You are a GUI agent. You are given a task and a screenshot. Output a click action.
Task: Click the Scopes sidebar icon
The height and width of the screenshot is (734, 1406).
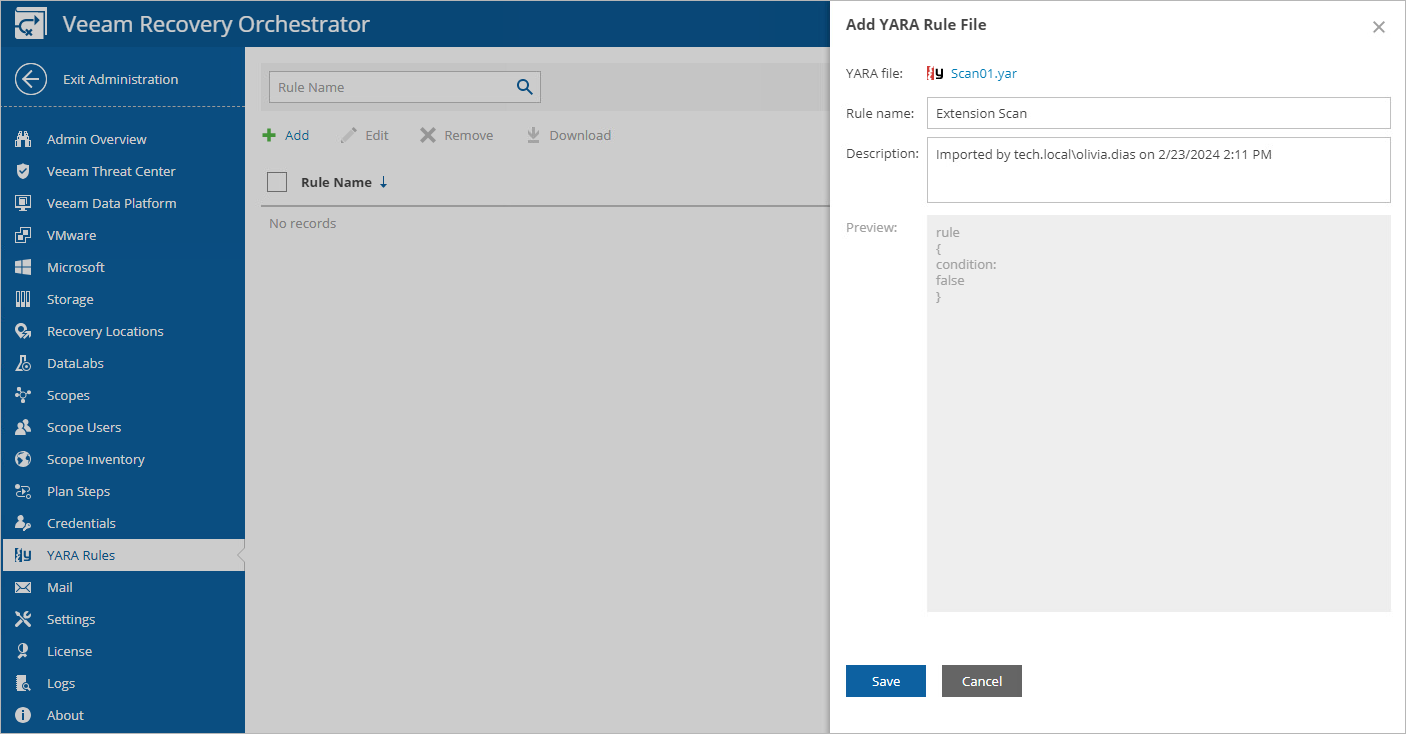(24, 395)
